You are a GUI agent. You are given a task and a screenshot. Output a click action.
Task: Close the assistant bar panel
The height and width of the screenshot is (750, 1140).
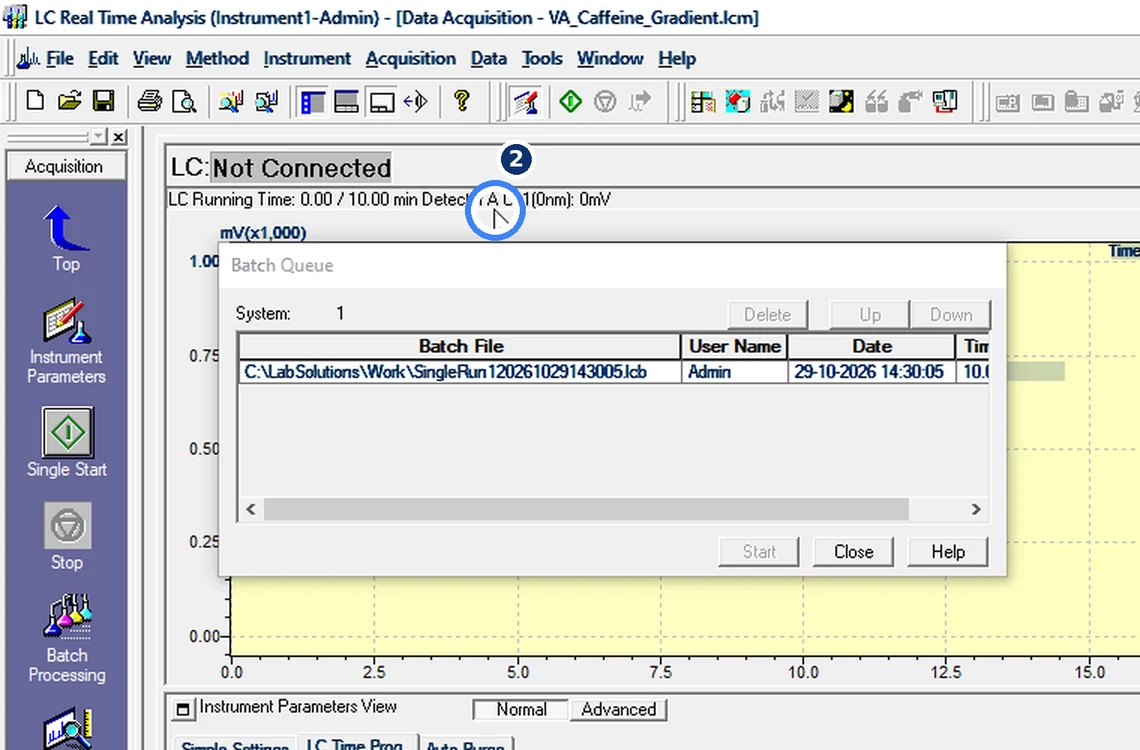pyautogui.click(x=119, y=137)
